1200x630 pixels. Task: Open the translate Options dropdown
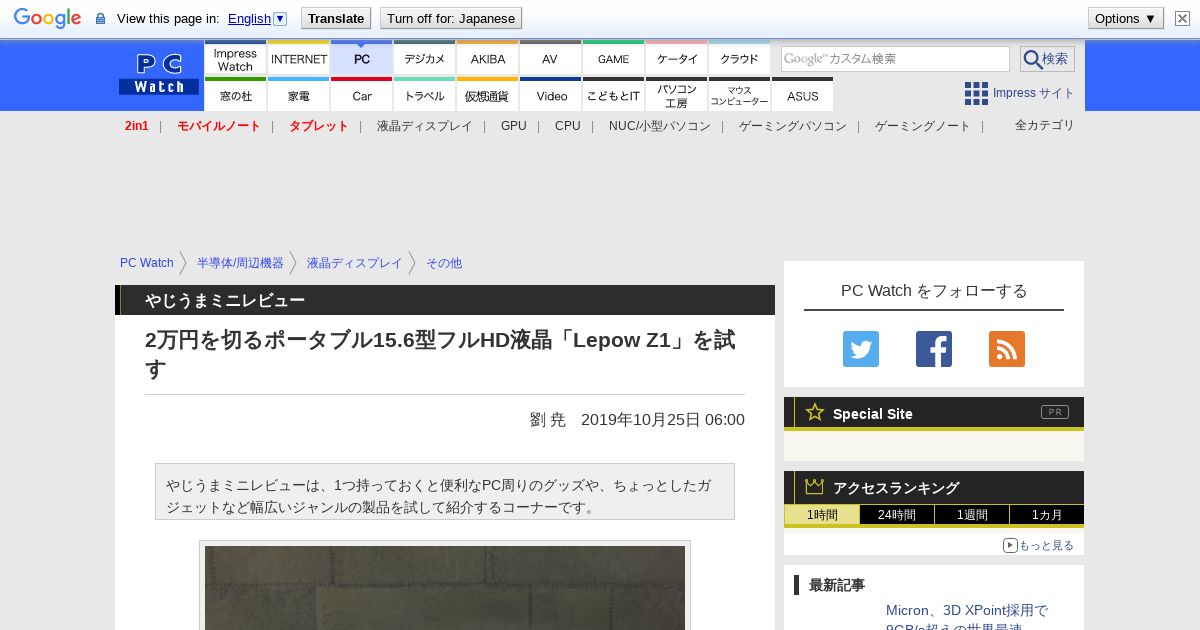pyautogui.click(x=1125, y=18)
